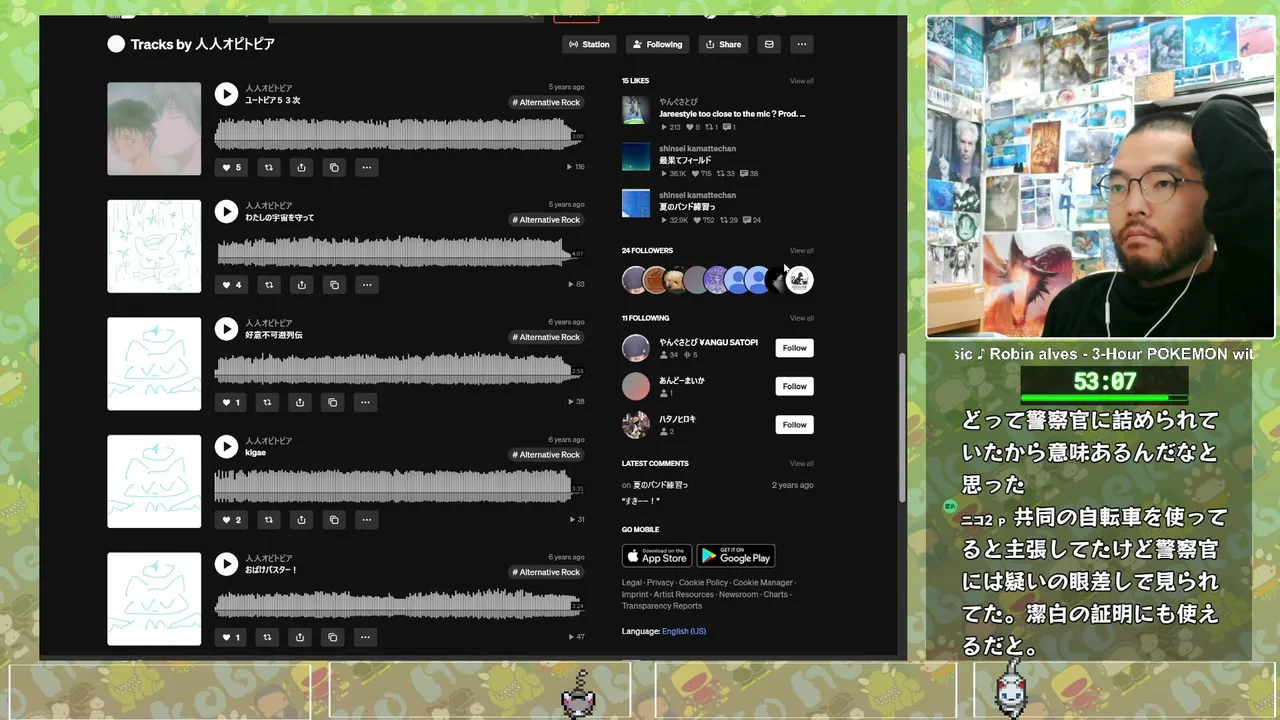Share the ユートピア53次 track

[301, 167]
